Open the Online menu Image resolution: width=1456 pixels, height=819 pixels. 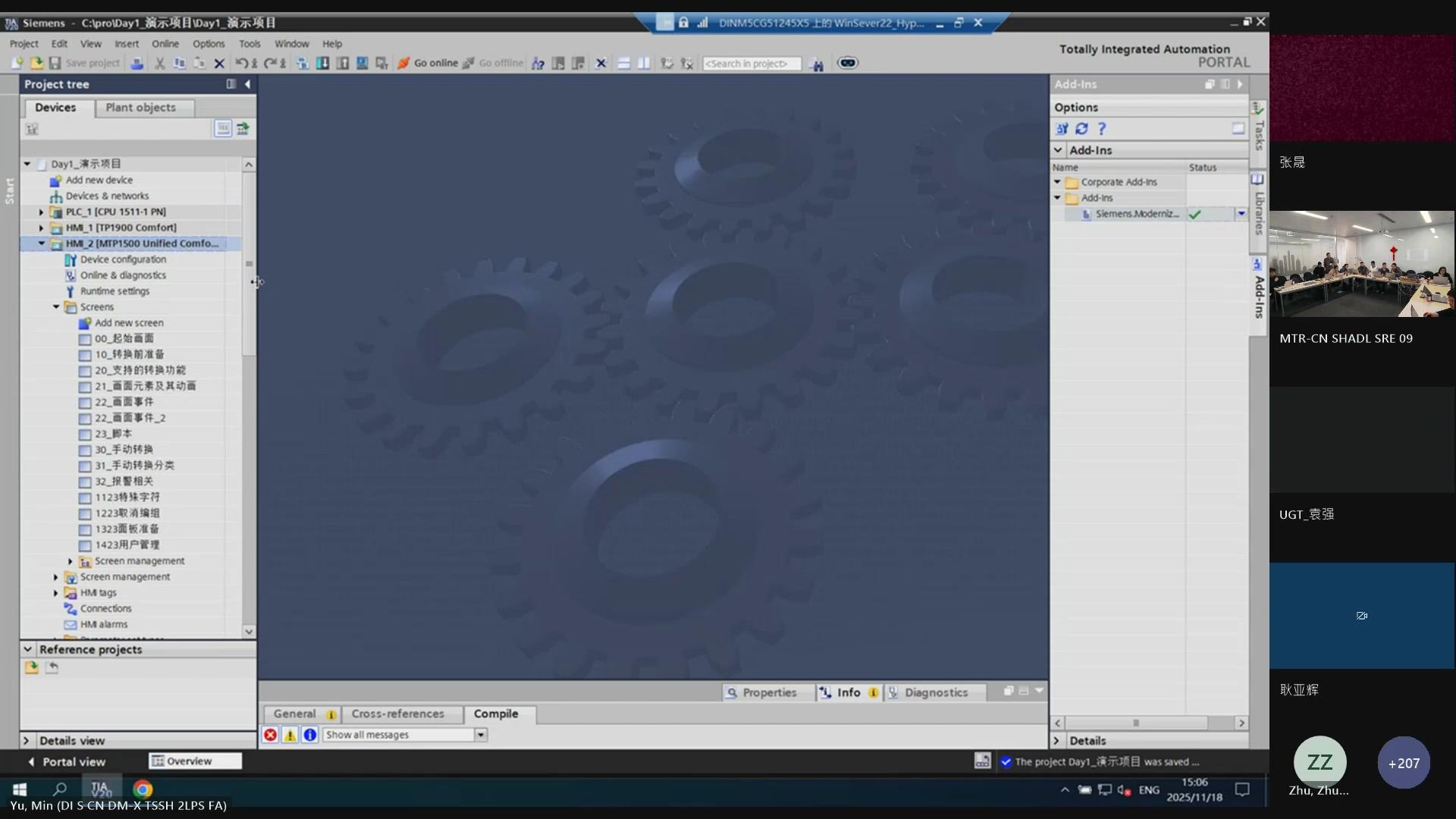(x=165, y=44)
